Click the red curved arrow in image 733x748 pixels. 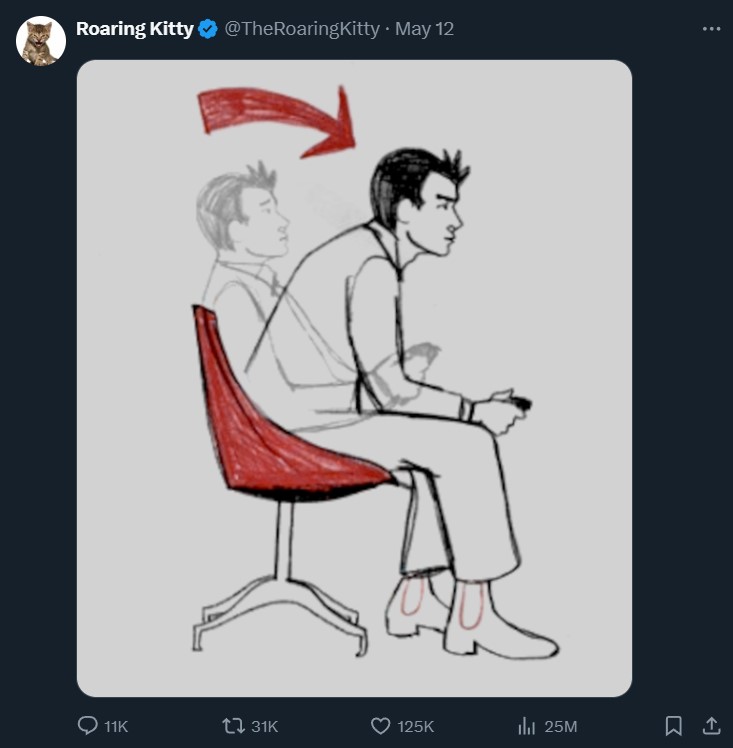pos(277,121)
